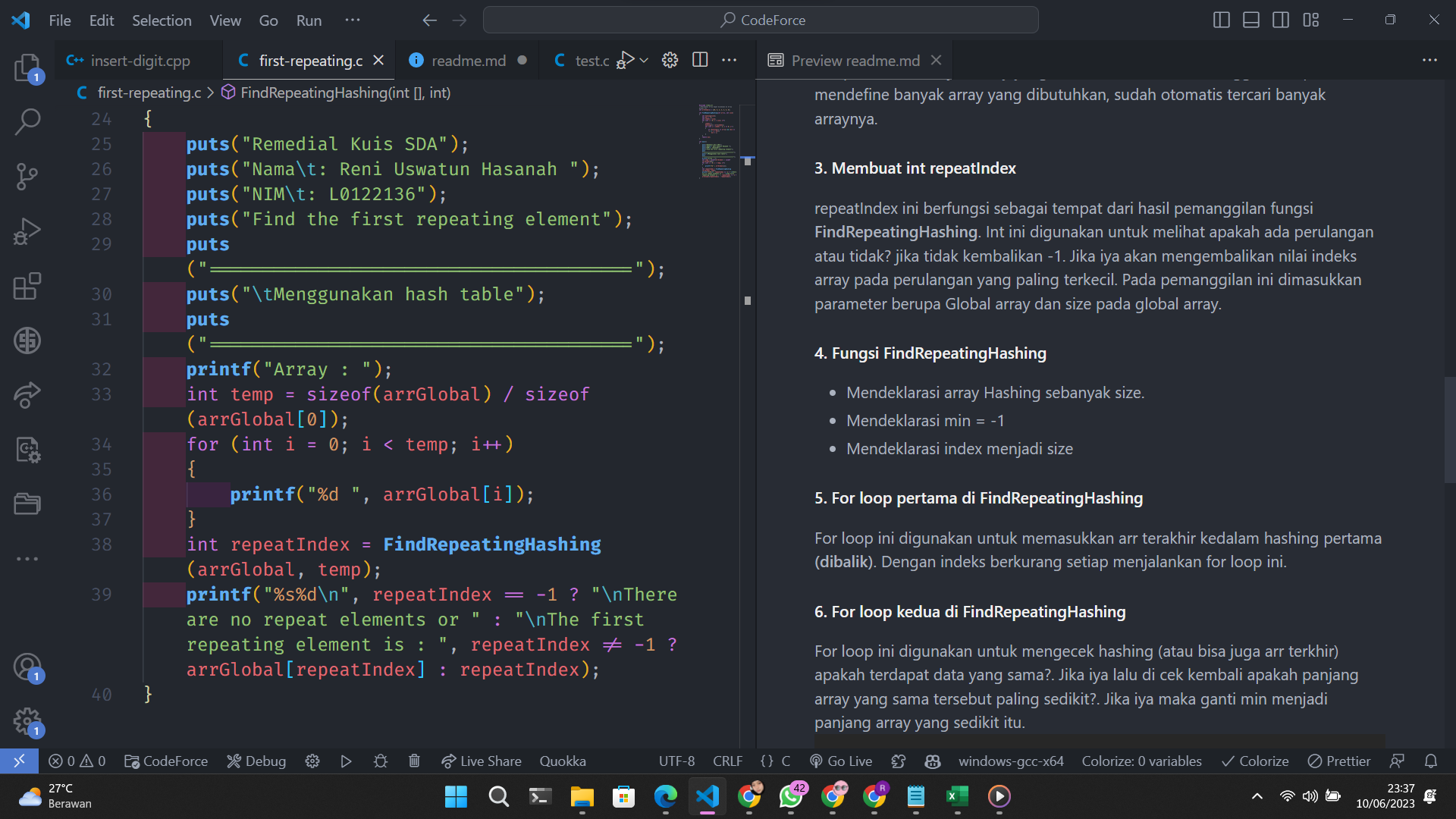Select the Run and Debug view
The image size is (1456, 819).
click(x=27, y=231)
